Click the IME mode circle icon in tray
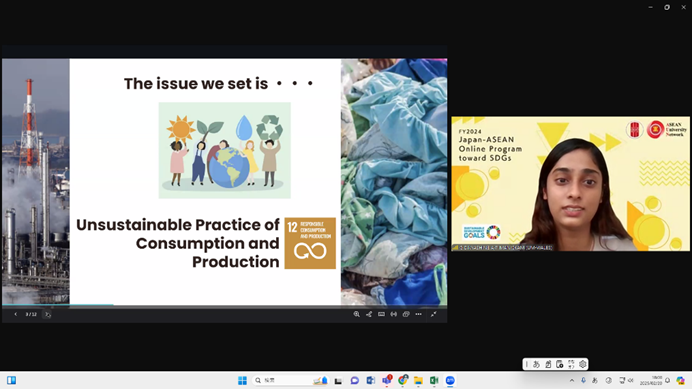The height and width of the screenshot is (389, 692). [609, 381]
